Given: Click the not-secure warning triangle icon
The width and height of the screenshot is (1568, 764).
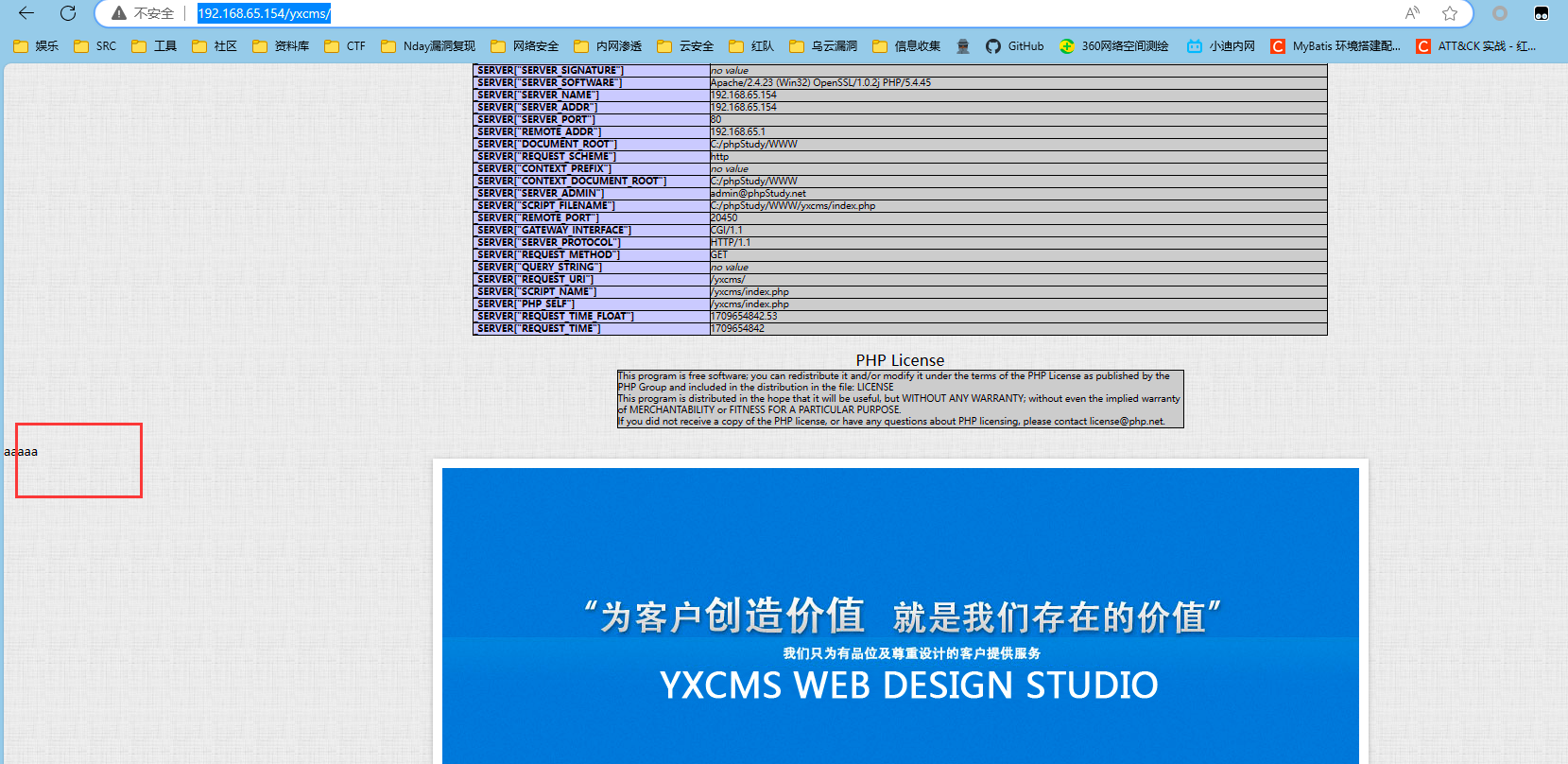Looking at the screenshot, I should tap(119, 13).
